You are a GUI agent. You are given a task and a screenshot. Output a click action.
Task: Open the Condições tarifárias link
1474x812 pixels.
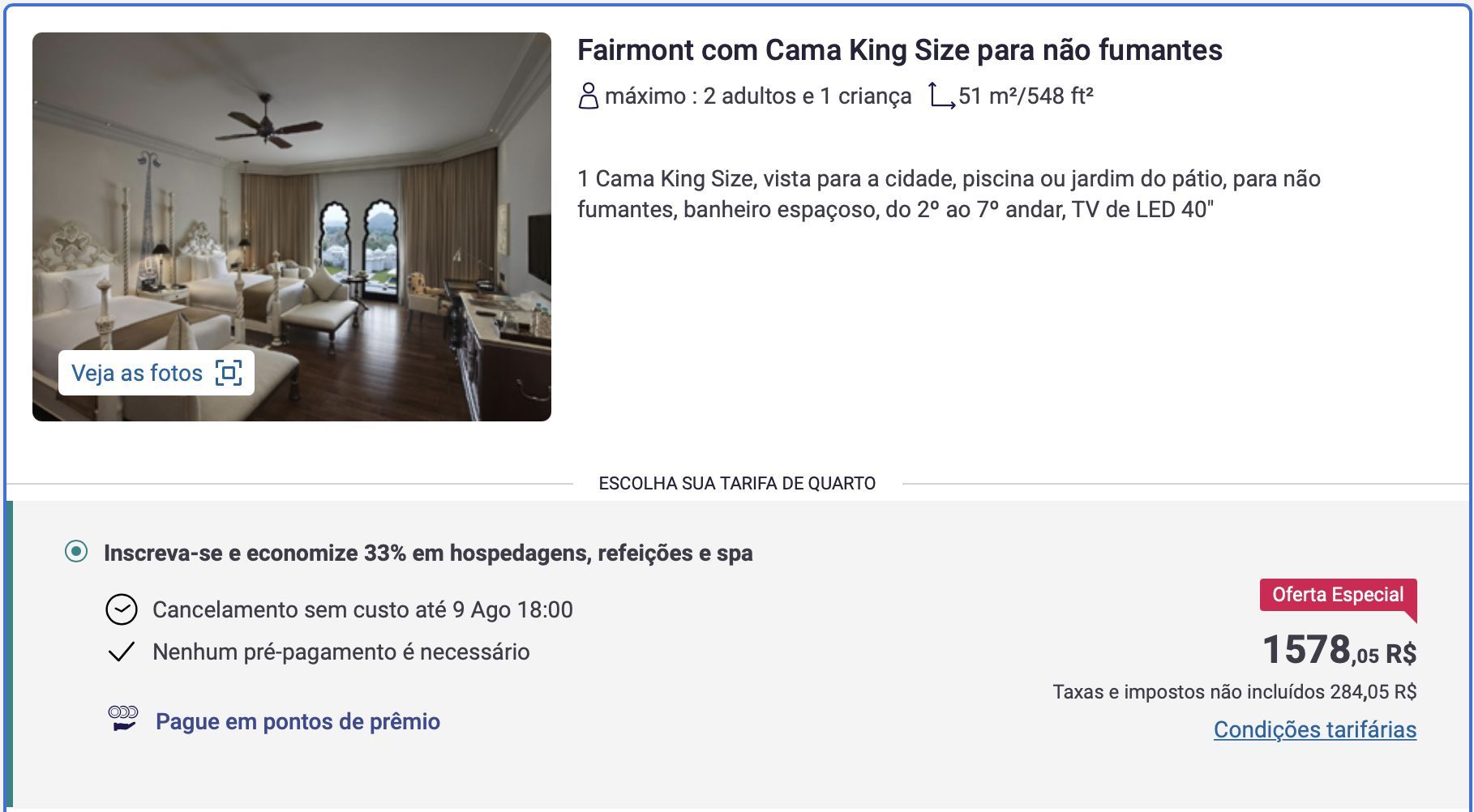(1314, 729)
